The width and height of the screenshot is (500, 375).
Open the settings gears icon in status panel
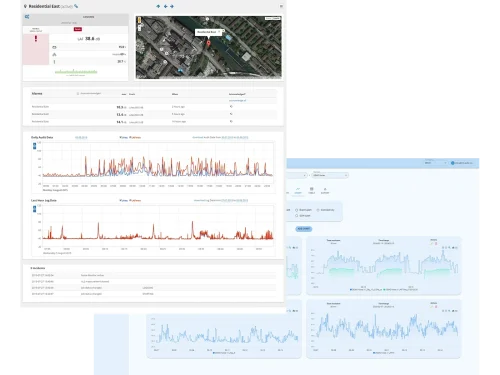27,17
